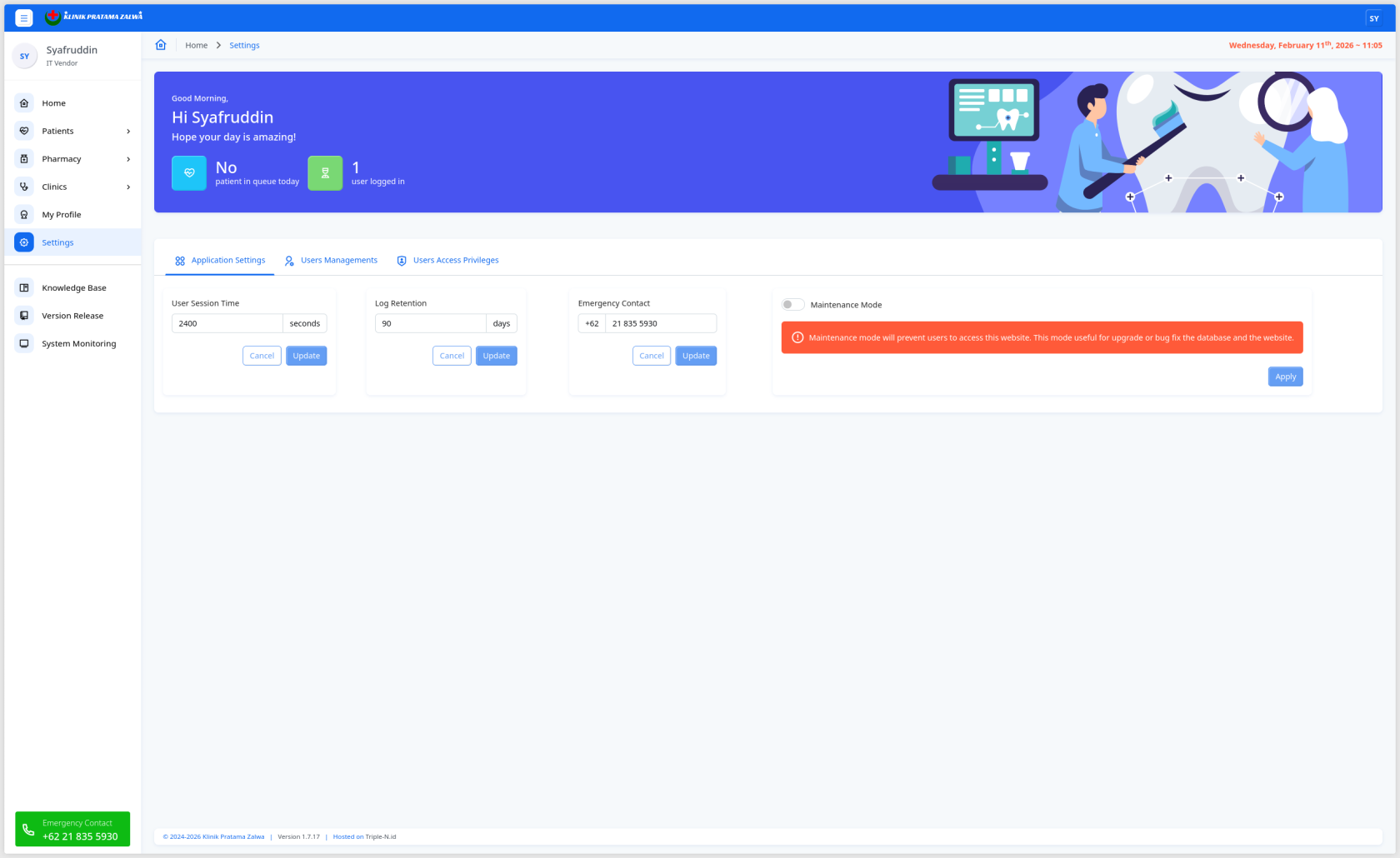Click the green Emergency Contact phone button
The height and width of the screenshot is (858, 1400).
click(x=72, y=829)
